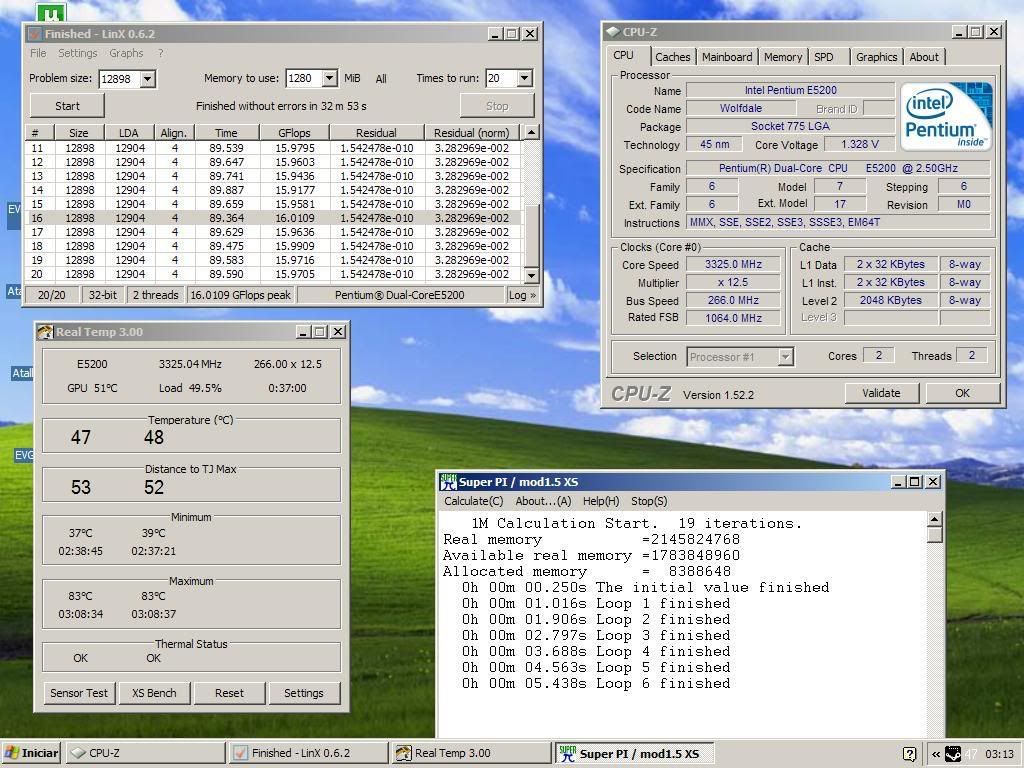The image size is (1024, 768).
Task: Click Real Temp Reset button
Action: [229, 693]
